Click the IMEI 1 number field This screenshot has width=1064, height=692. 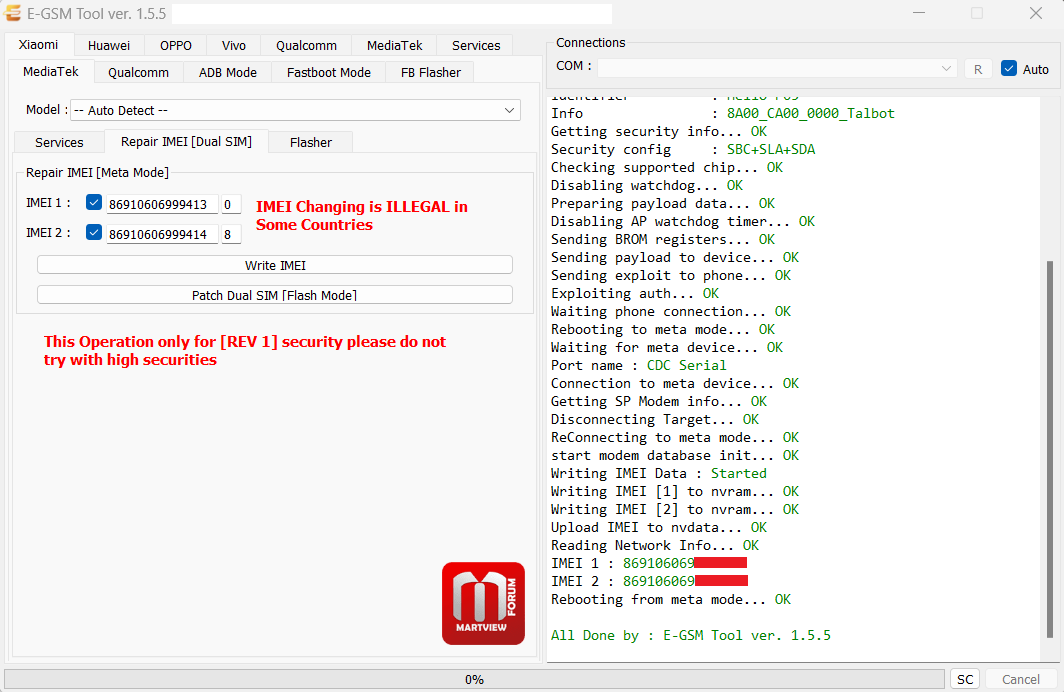(162, 204)
